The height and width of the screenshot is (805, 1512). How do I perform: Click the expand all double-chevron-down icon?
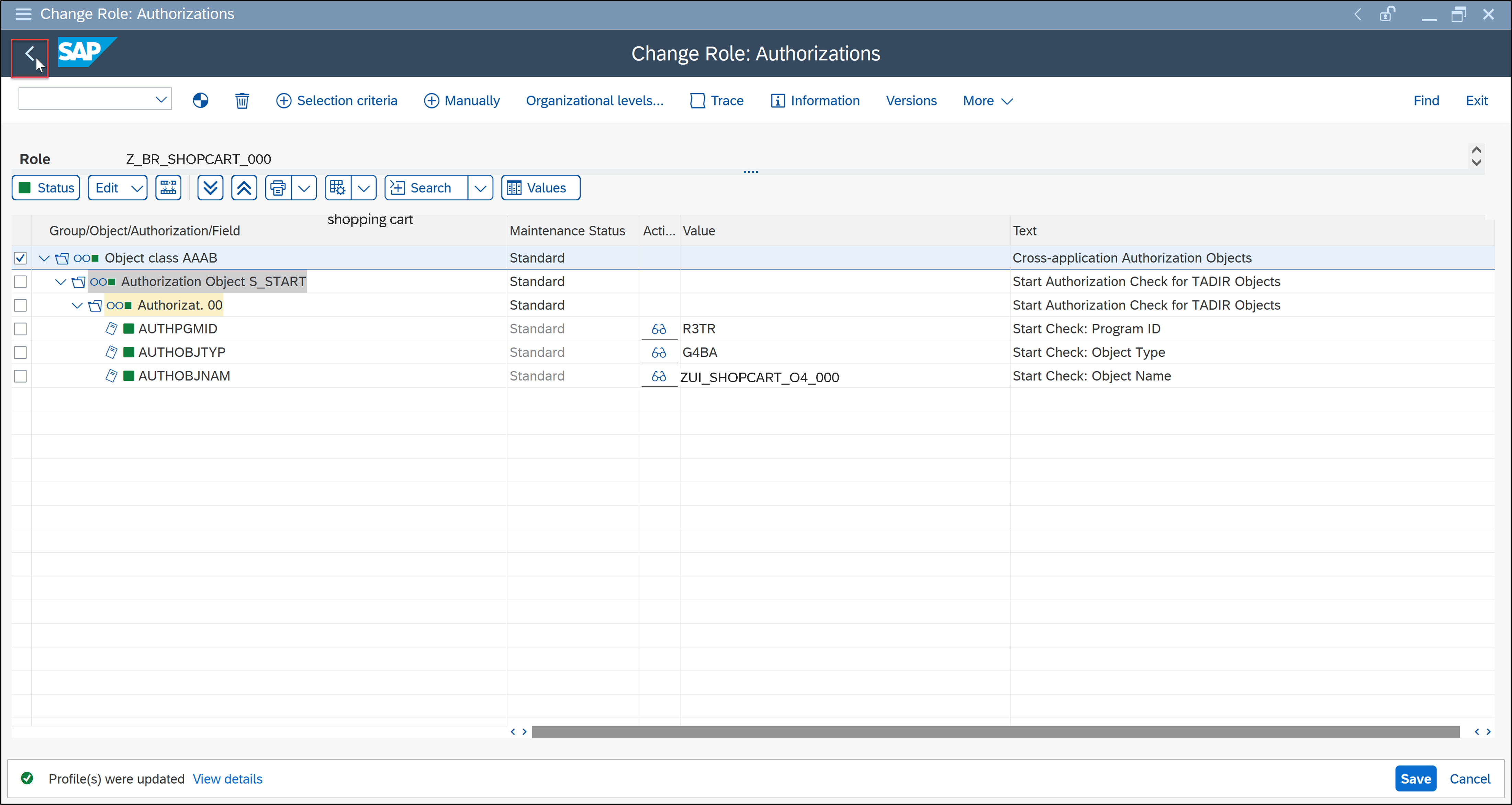210,188
